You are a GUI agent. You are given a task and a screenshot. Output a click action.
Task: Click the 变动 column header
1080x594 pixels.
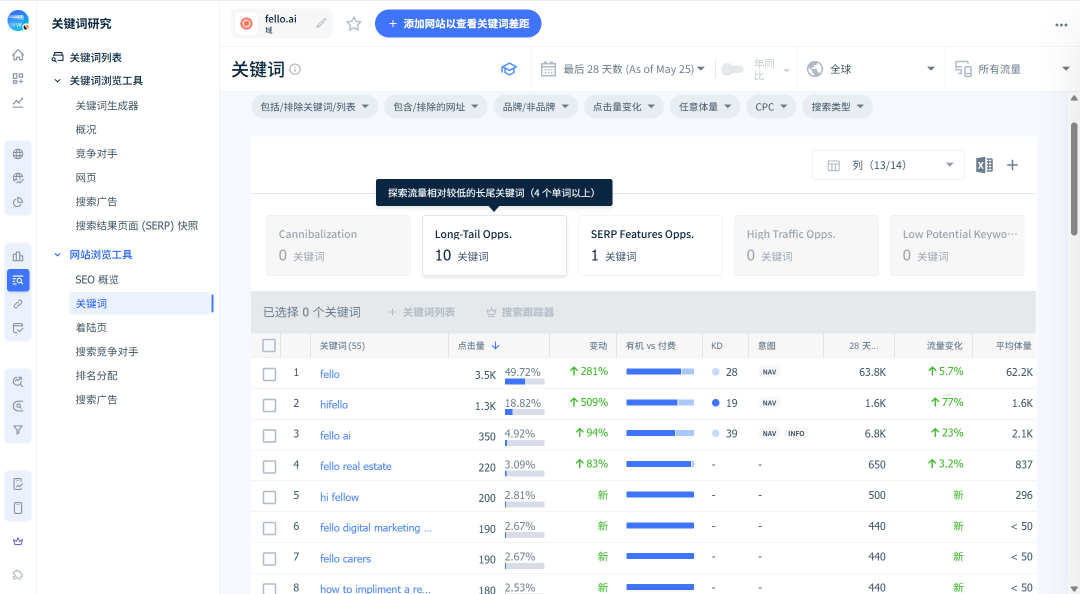coord(598,346)
